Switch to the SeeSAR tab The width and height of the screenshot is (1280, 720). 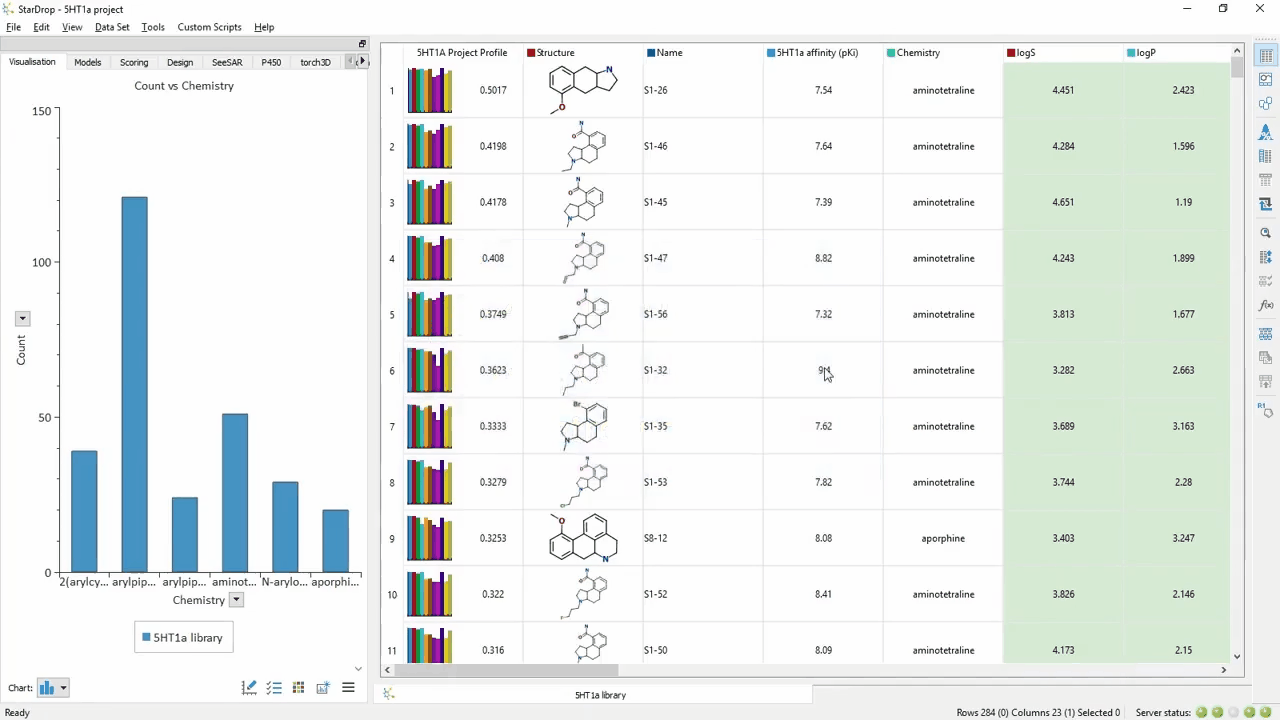(x=226, y=62)
